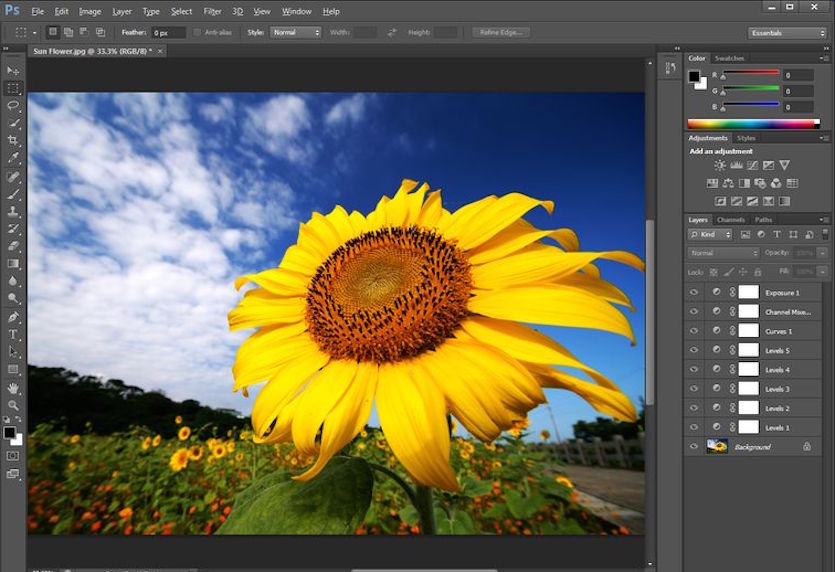The image size is (835, 572).
Task: Click the color spectrum ramp bar
Action: coord(754,124)
